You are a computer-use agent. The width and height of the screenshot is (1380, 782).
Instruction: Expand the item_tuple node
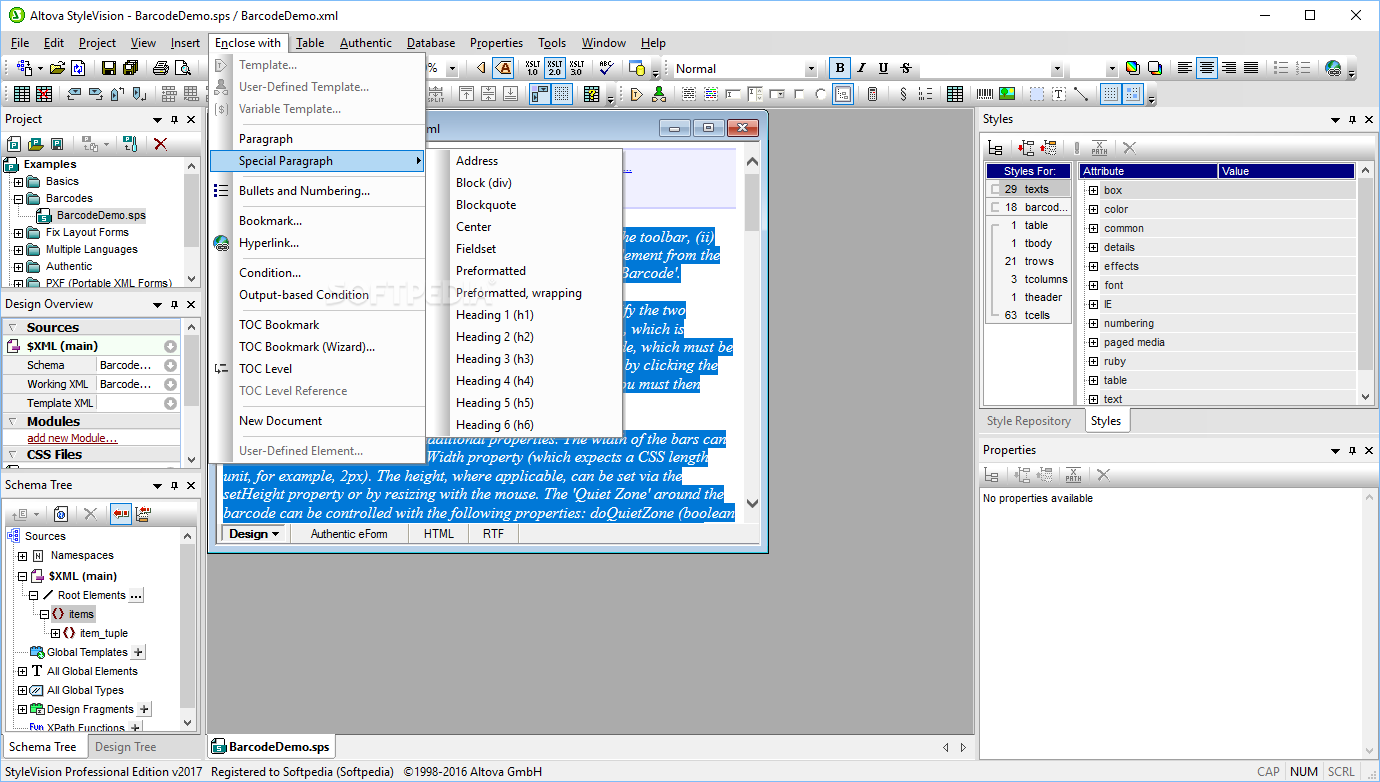(x=57, y=633)
